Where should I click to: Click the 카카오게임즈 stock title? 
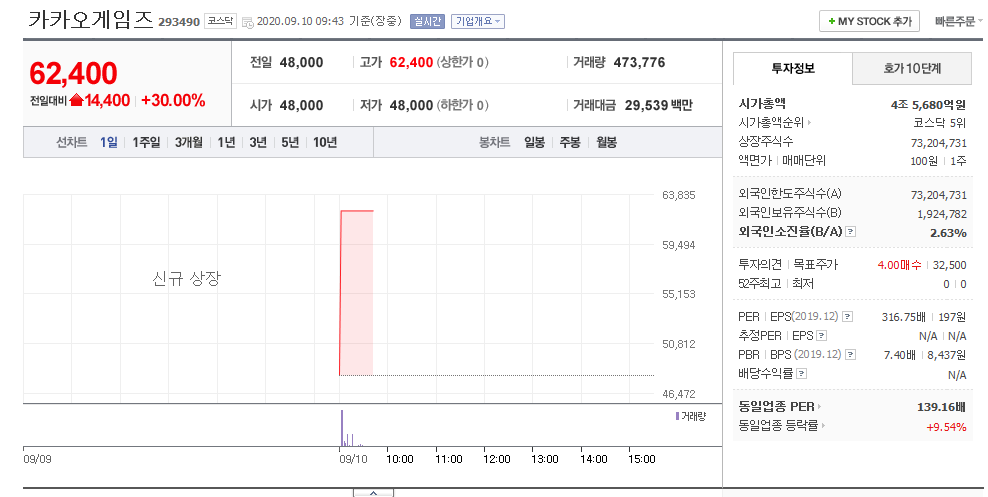[90, 19]
